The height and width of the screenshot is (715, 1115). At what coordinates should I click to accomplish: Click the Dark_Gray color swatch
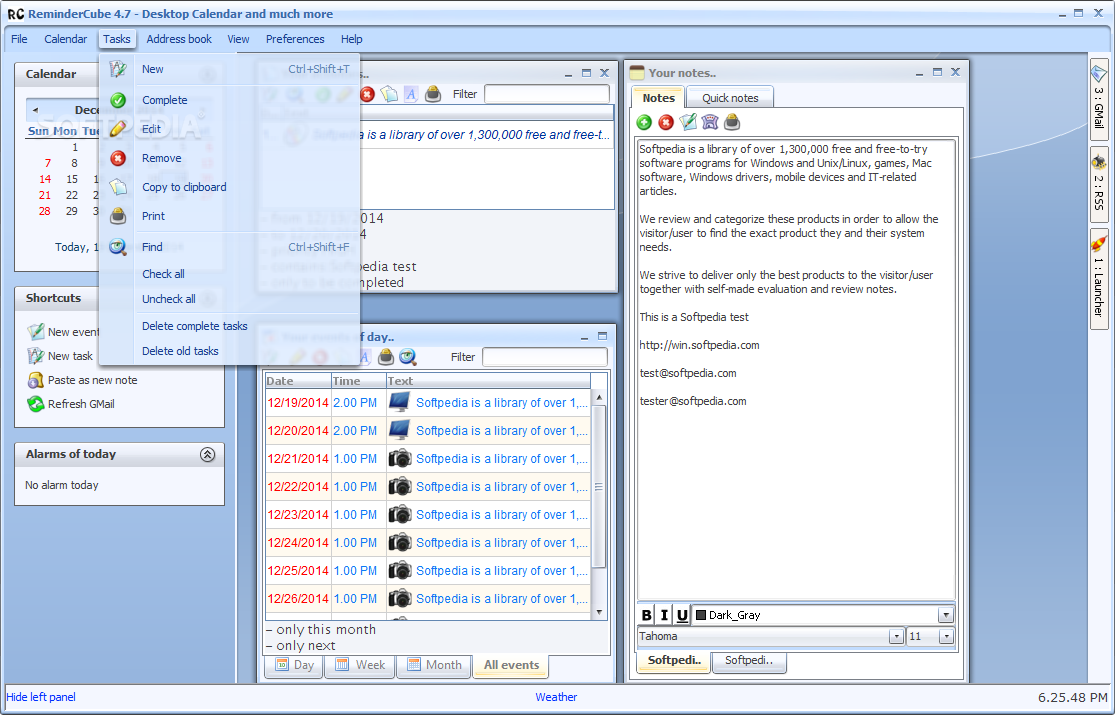701,615
